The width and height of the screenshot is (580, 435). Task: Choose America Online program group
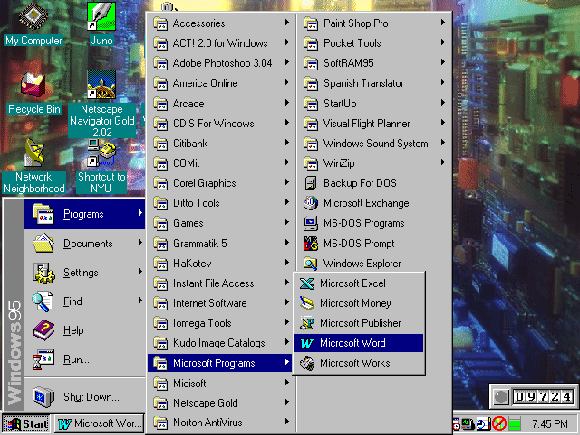point(220,83)
